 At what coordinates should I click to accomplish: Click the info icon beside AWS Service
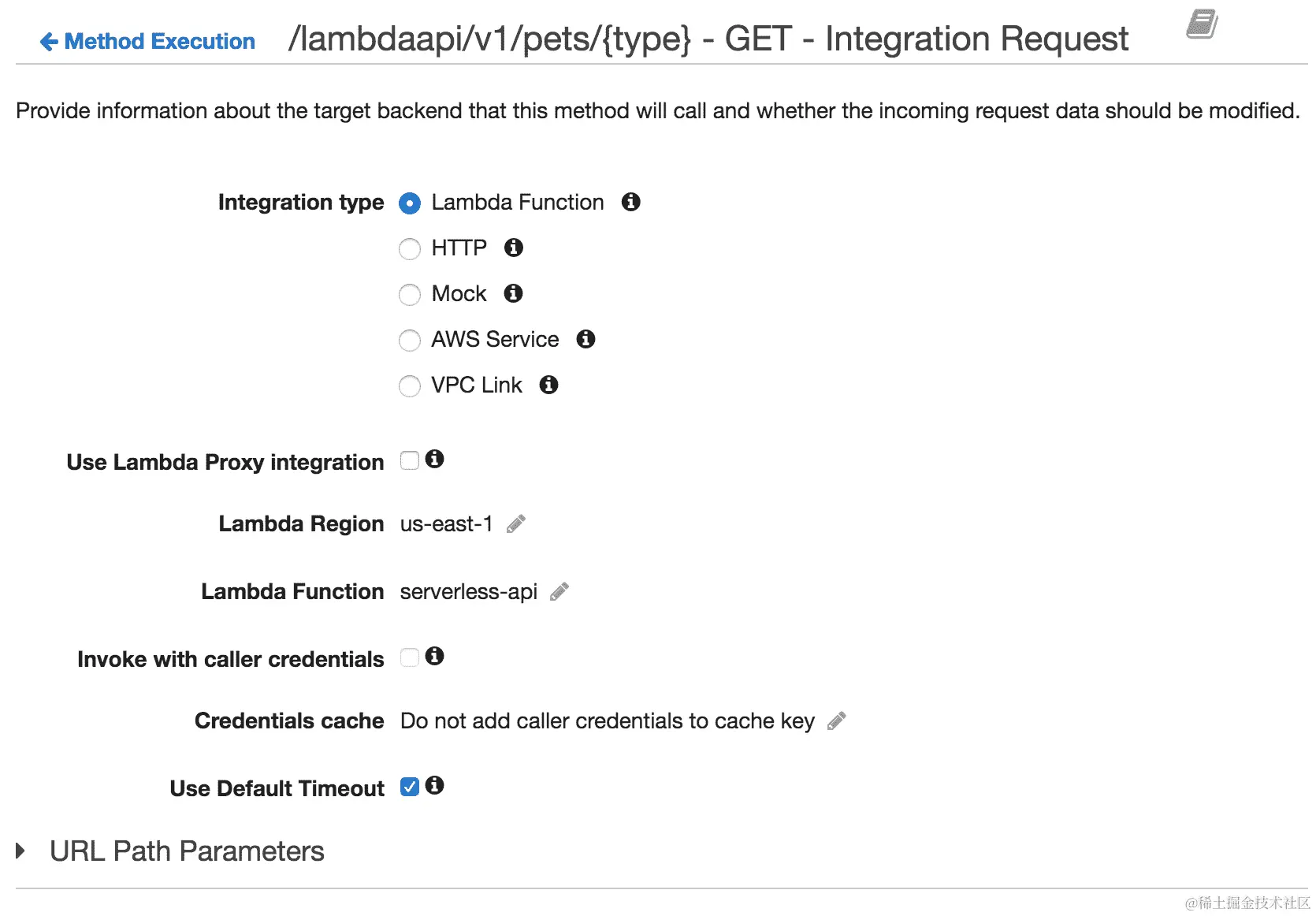[586, 339]
